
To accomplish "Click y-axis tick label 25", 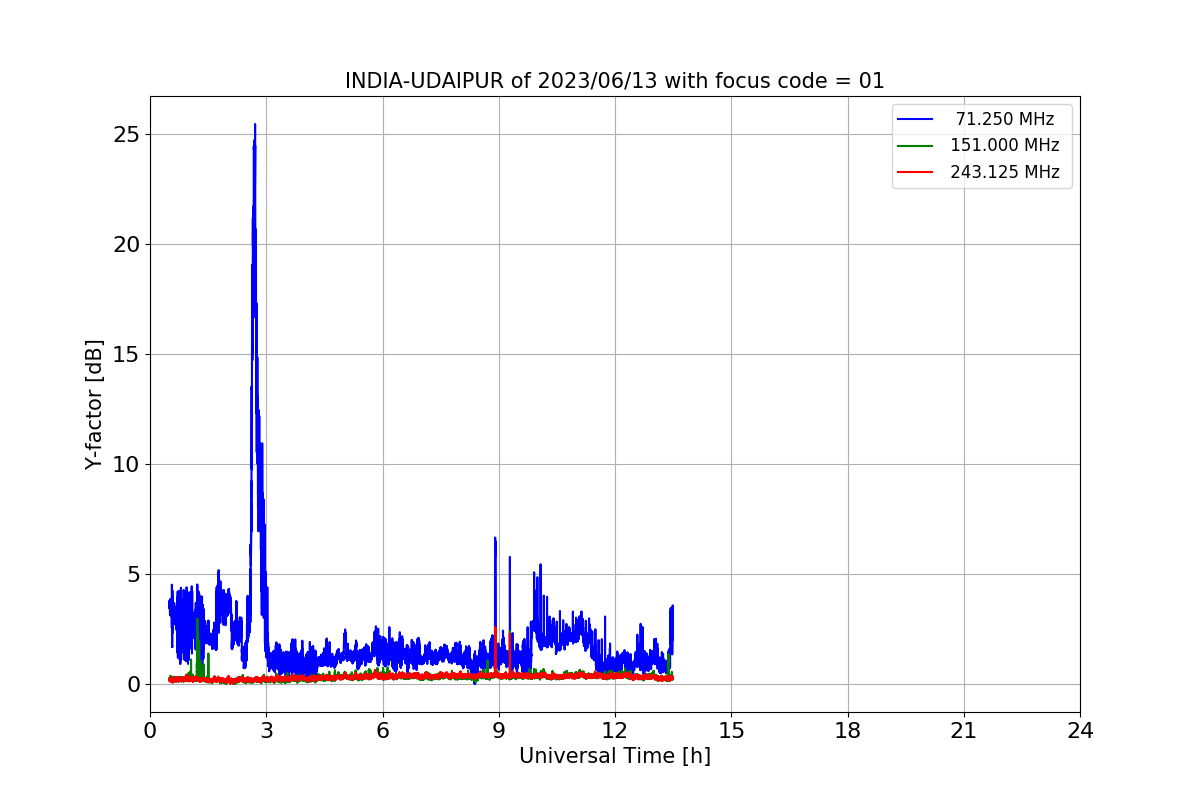I will tap(127, 134).
